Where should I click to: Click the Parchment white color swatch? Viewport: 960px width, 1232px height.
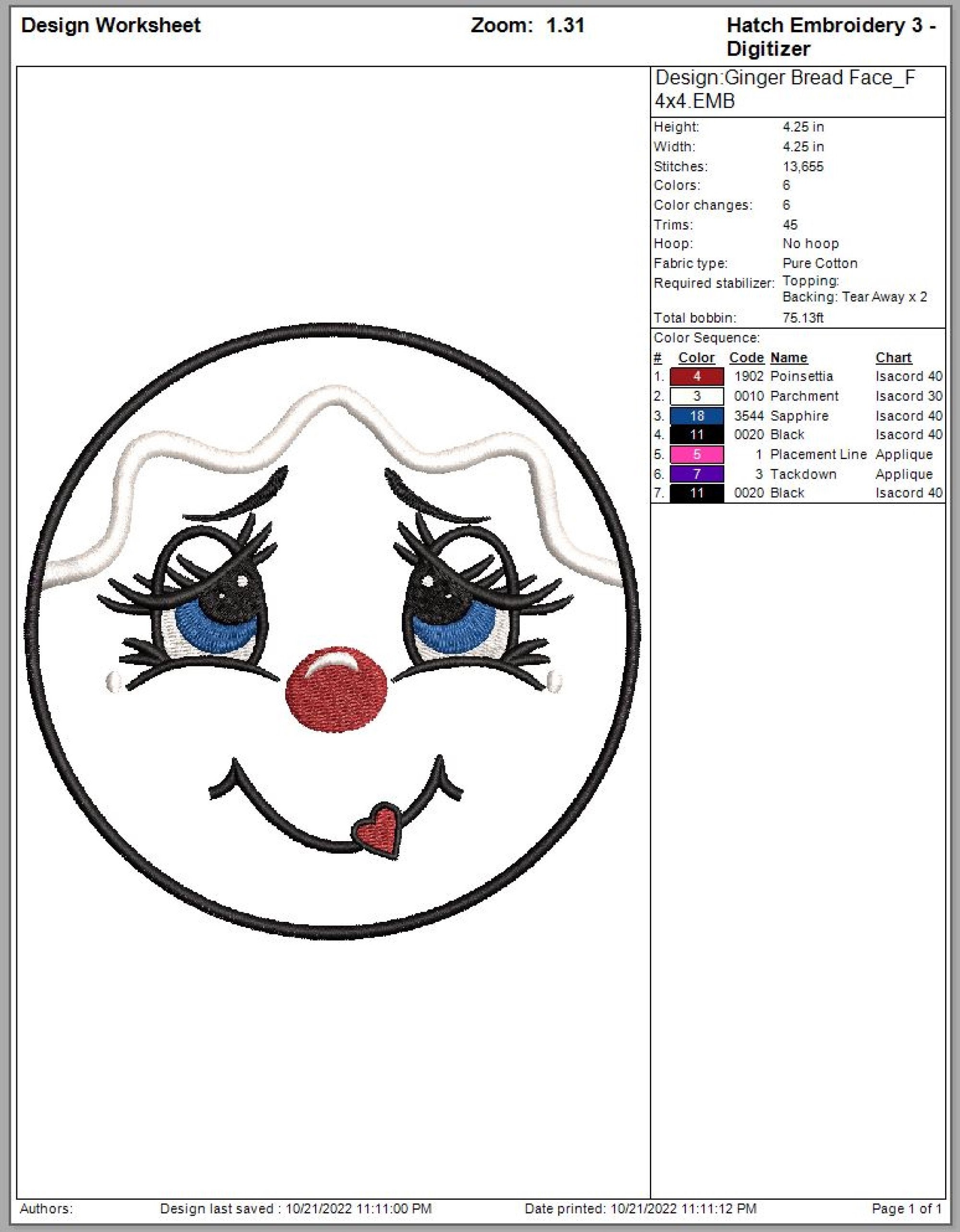click(696, 396)
